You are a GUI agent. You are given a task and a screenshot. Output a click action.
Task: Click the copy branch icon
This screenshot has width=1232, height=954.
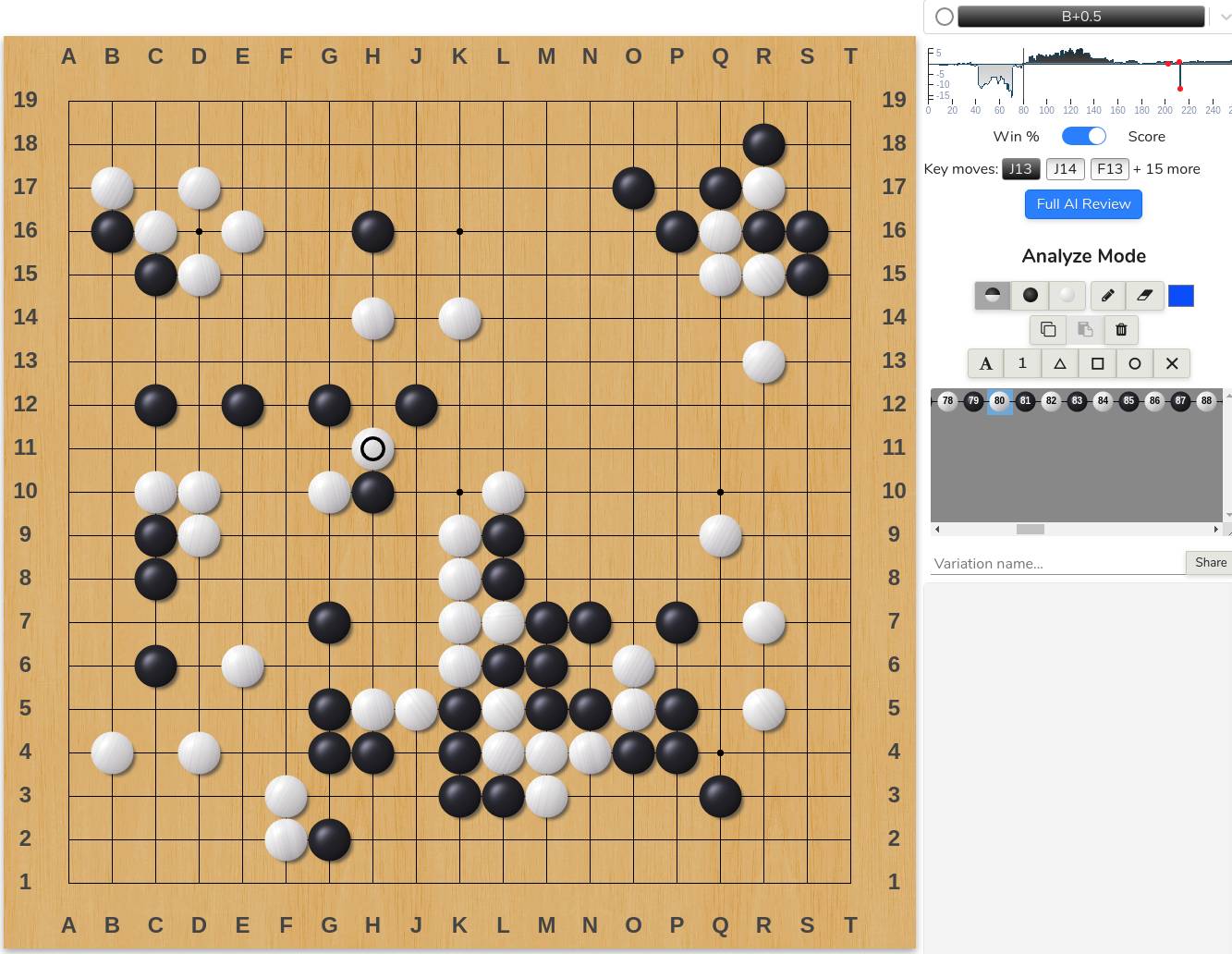tap(1048, 330)
